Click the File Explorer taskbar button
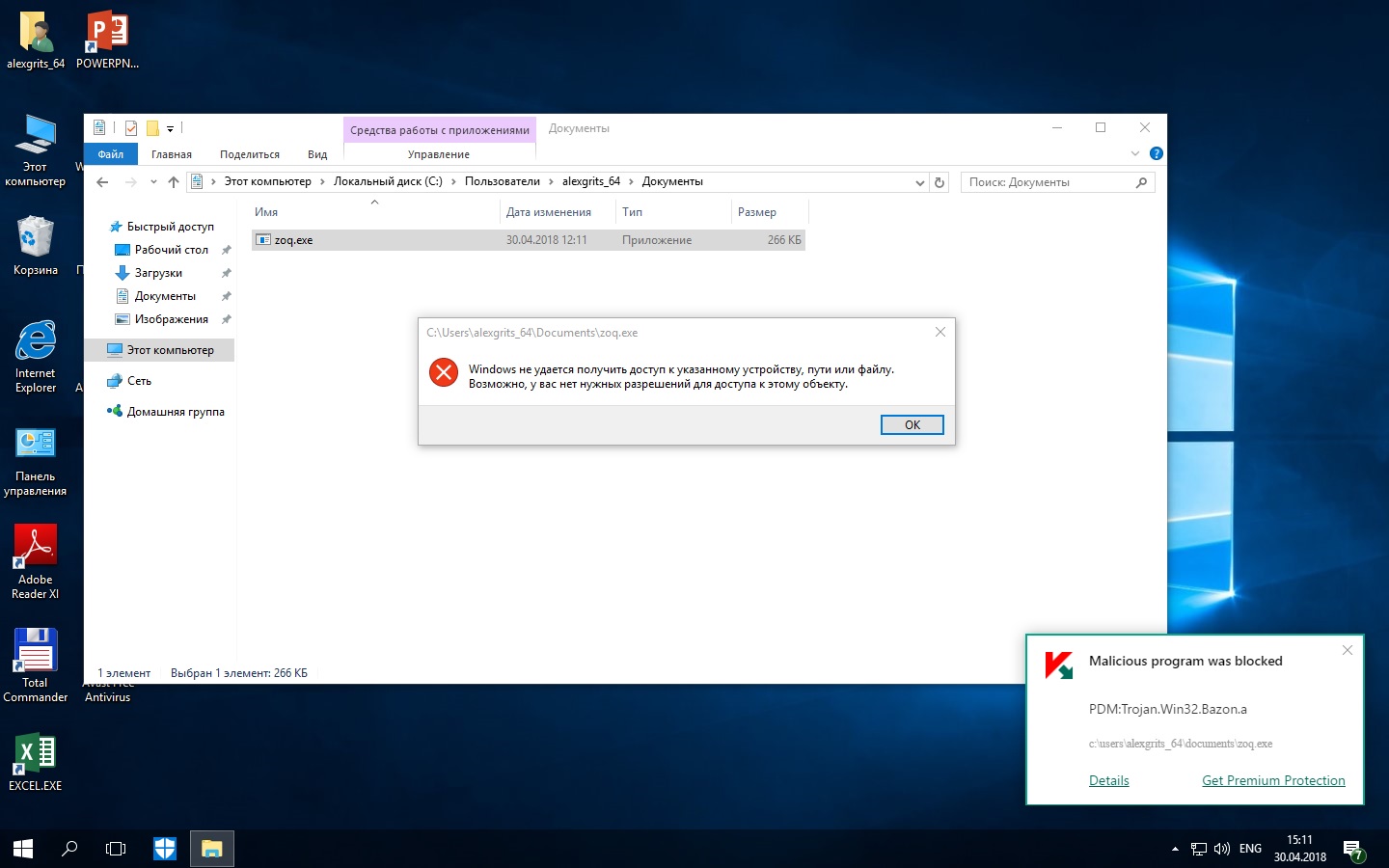 212,849
